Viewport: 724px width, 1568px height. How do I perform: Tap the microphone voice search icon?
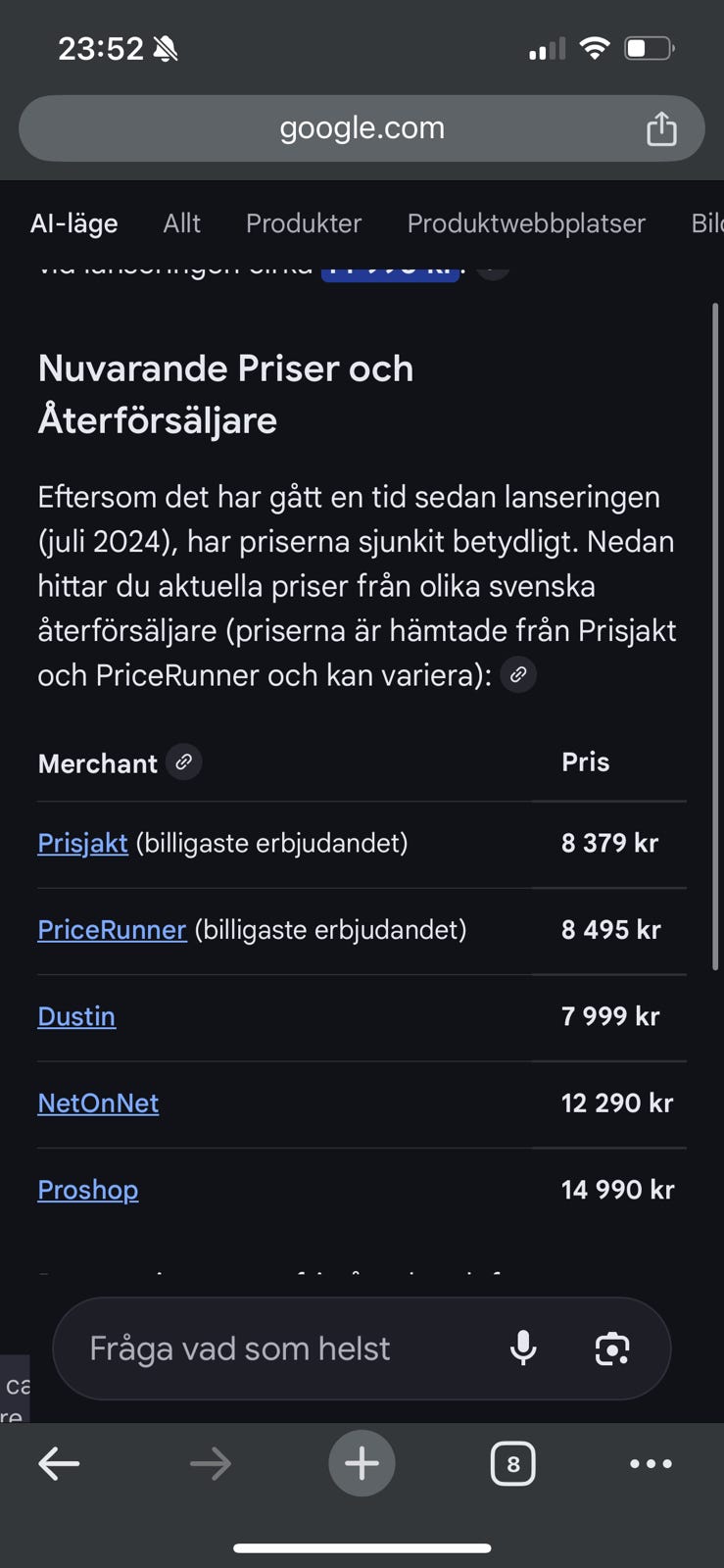pos(523,1348)
